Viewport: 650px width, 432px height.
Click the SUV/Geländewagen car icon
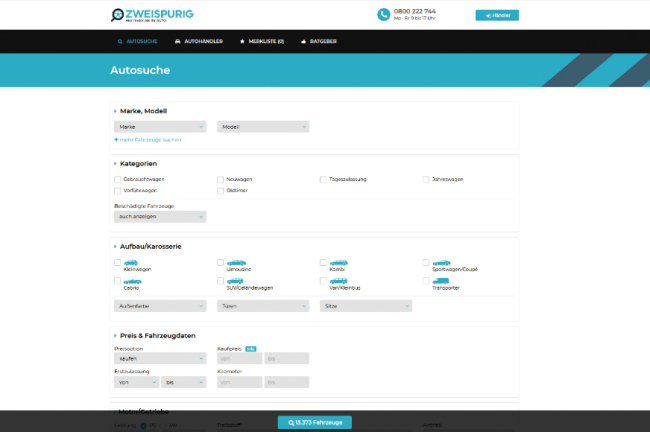click(236, 281)
